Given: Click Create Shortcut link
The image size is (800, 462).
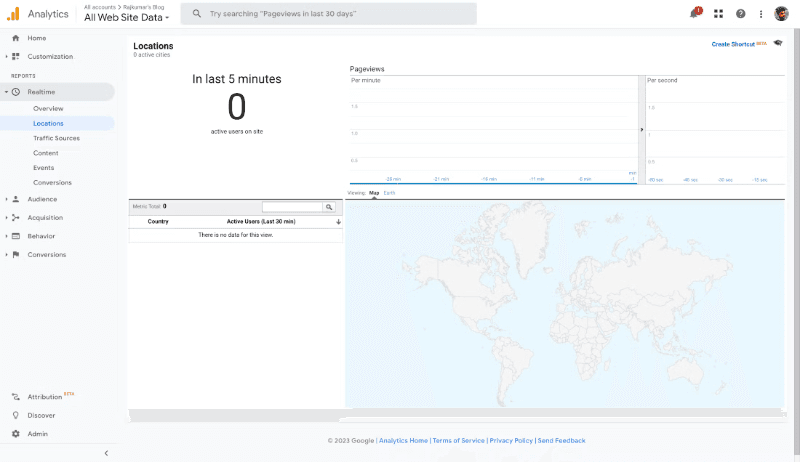Looking at the screenshot, I should pos(733,44).
